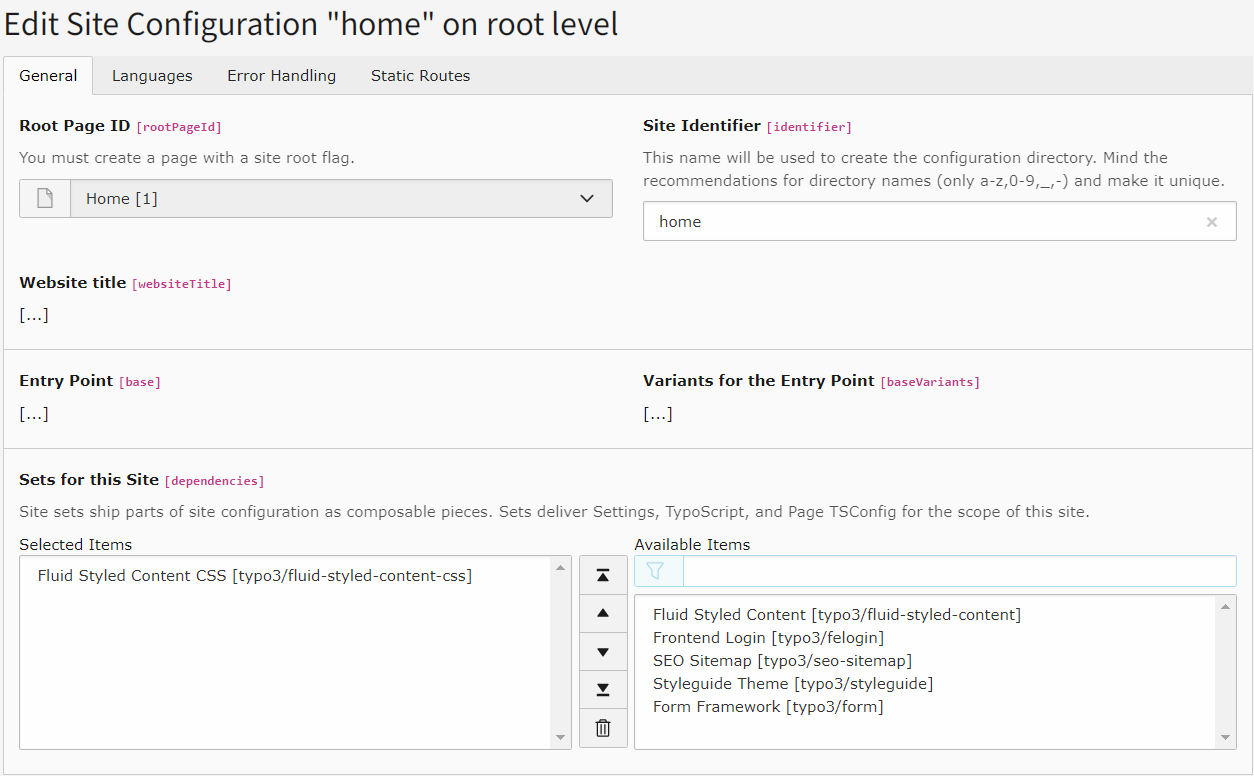Pick Styleguide Theme from Available Items
Viewport: 1254px width, 776px height.
tap(792, 684)
